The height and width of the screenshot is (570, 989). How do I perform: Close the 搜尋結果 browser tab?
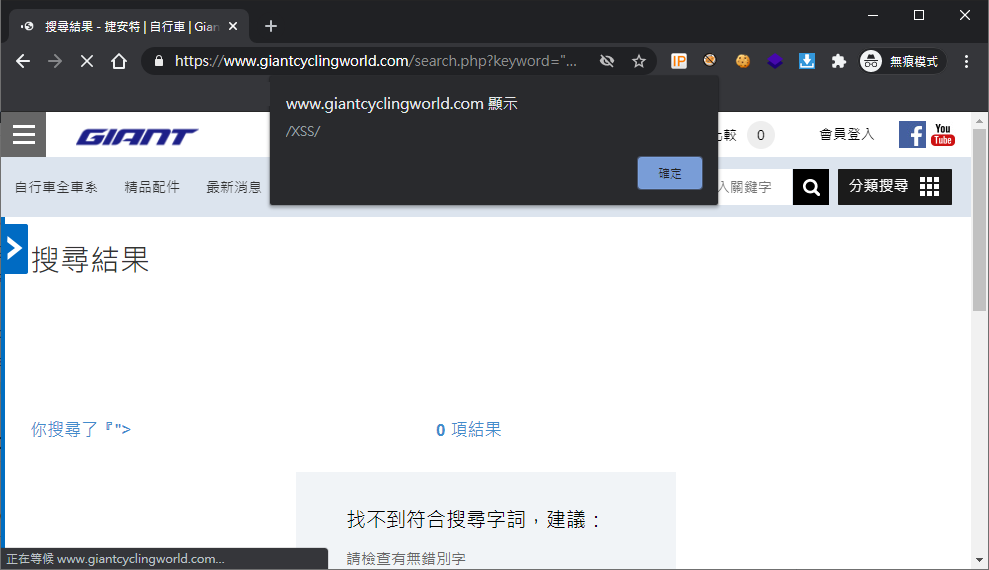pos(233,26)
